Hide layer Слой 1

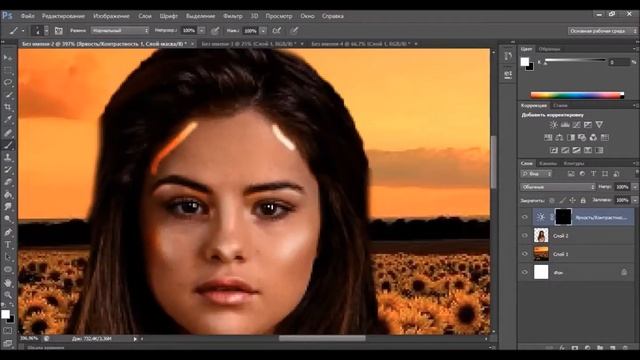click(525, 254)
